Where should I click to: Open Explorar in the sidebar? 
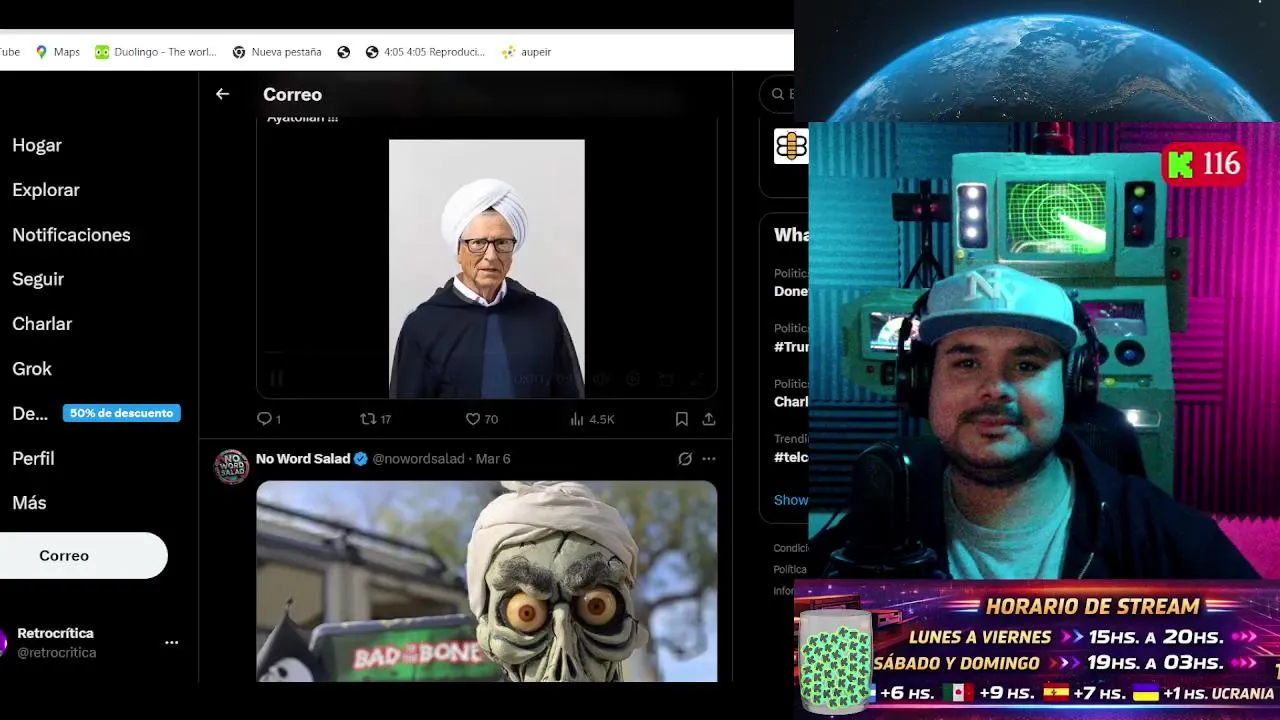46,190
